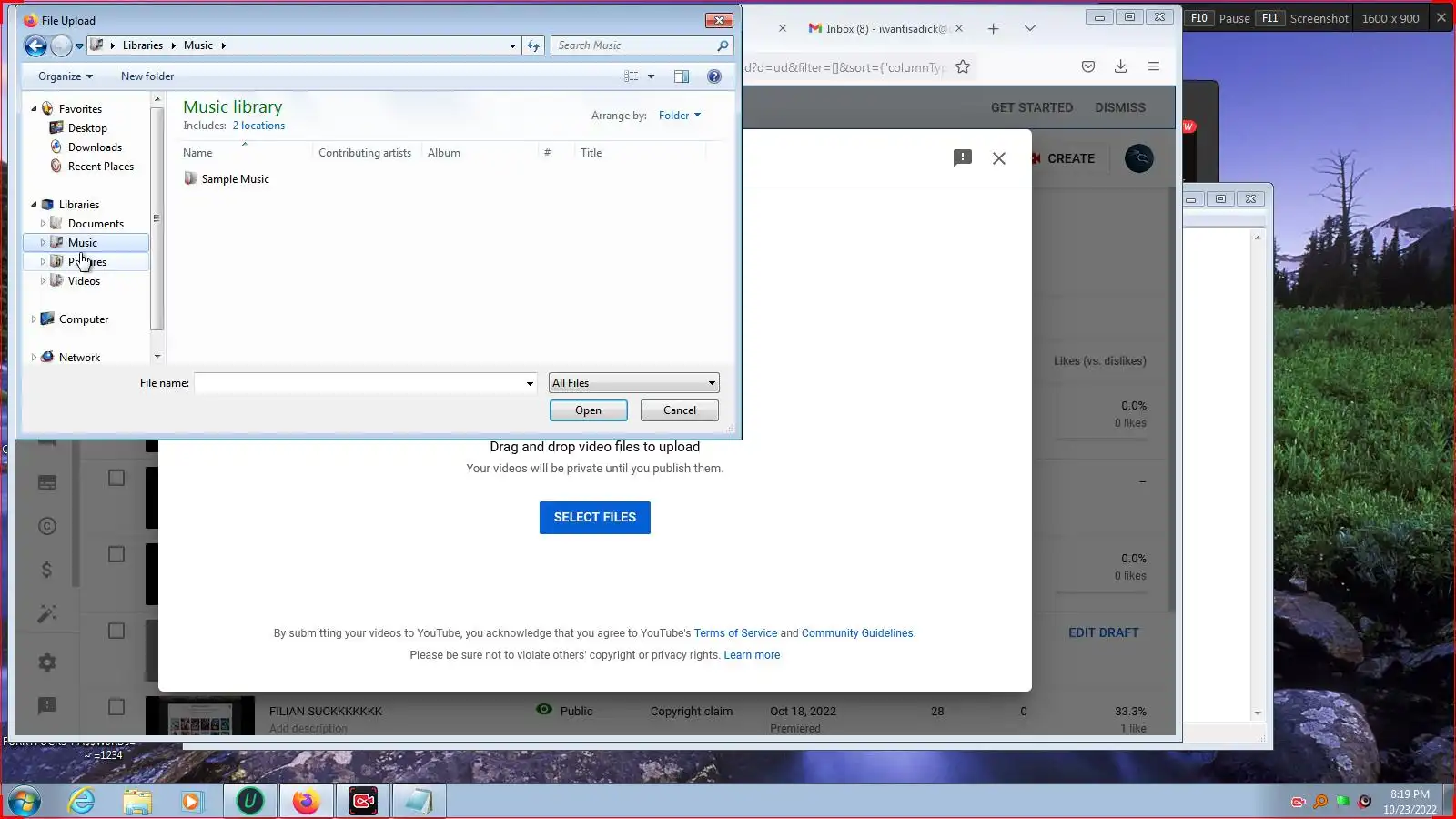Image resolution: width=1456 pixels, height=819 pixels.
Task: Click New folder in the toolbar
Action: [x=147, y=76]
